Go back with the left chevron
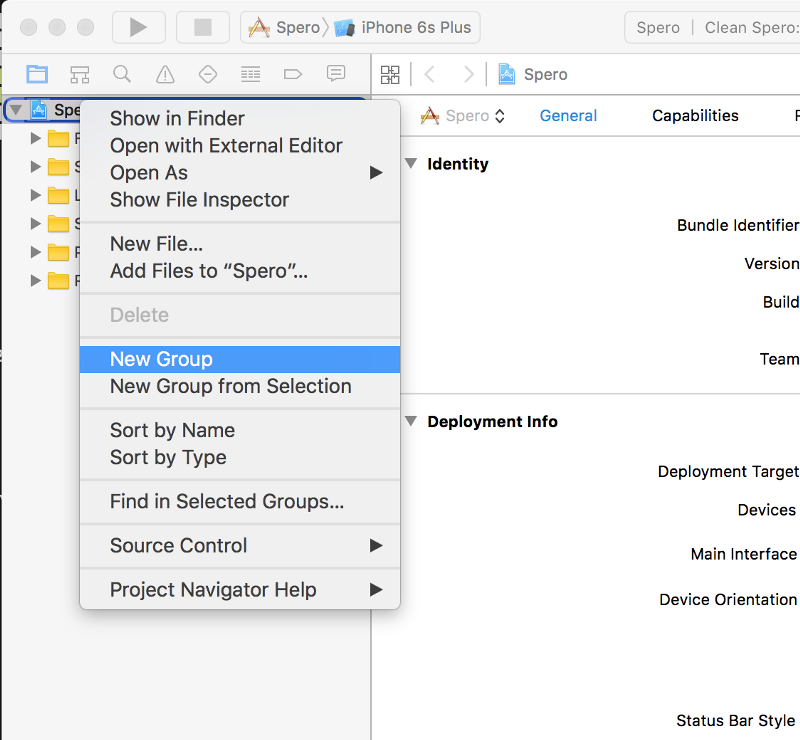Screen dimensions: 800x740 point(430,75)
